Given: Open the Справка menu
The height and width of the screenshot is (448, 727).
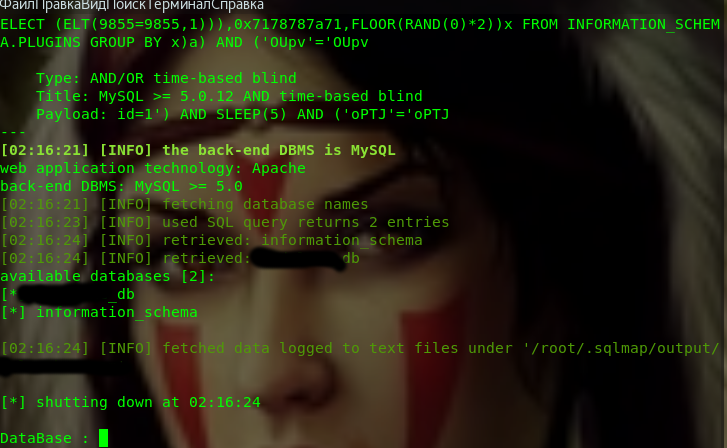Looking at the screenshot, I should (x=238, y=5).
